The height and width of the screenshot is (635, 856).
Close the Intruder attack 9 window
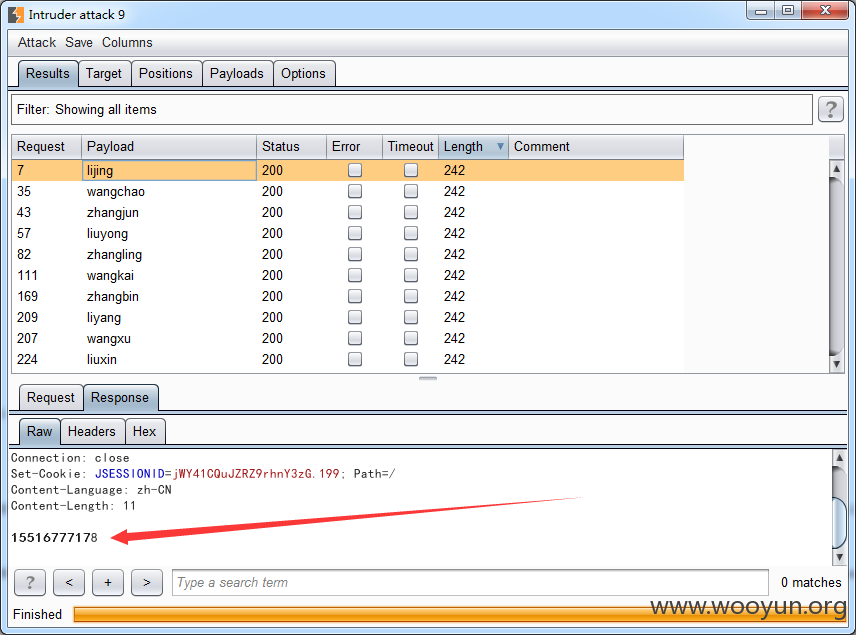825,11
